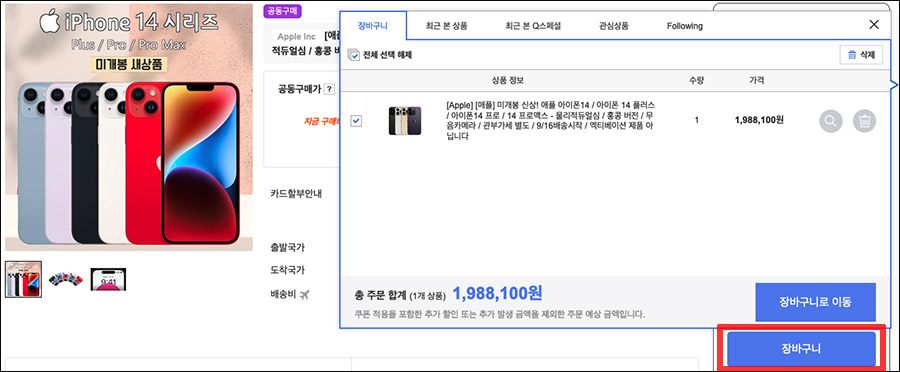Click the round trash icon on cart item
Screen dimensions: 900x372
coord(864,121)
